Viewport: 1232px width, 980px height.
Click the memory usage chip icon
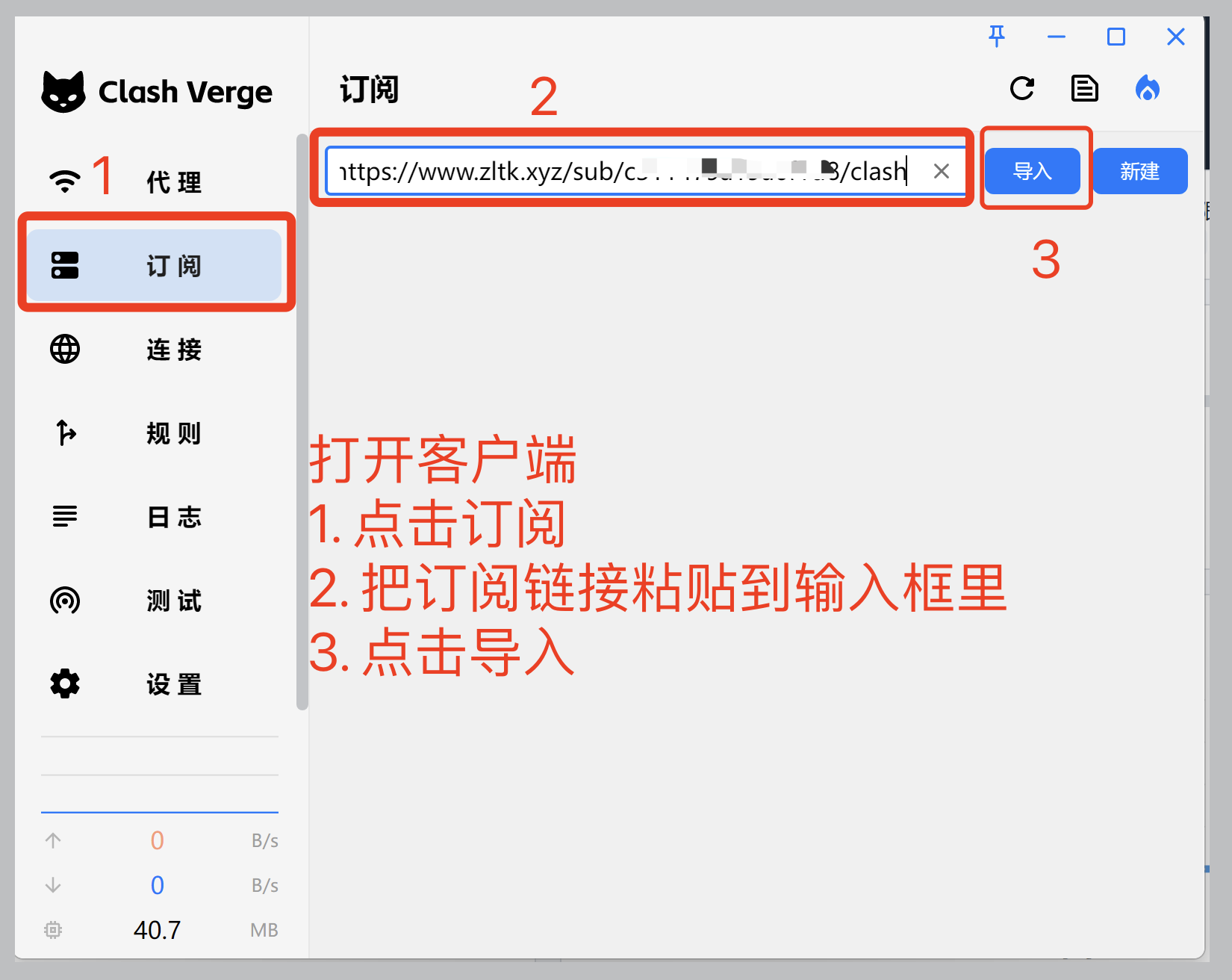pos(53,930)
